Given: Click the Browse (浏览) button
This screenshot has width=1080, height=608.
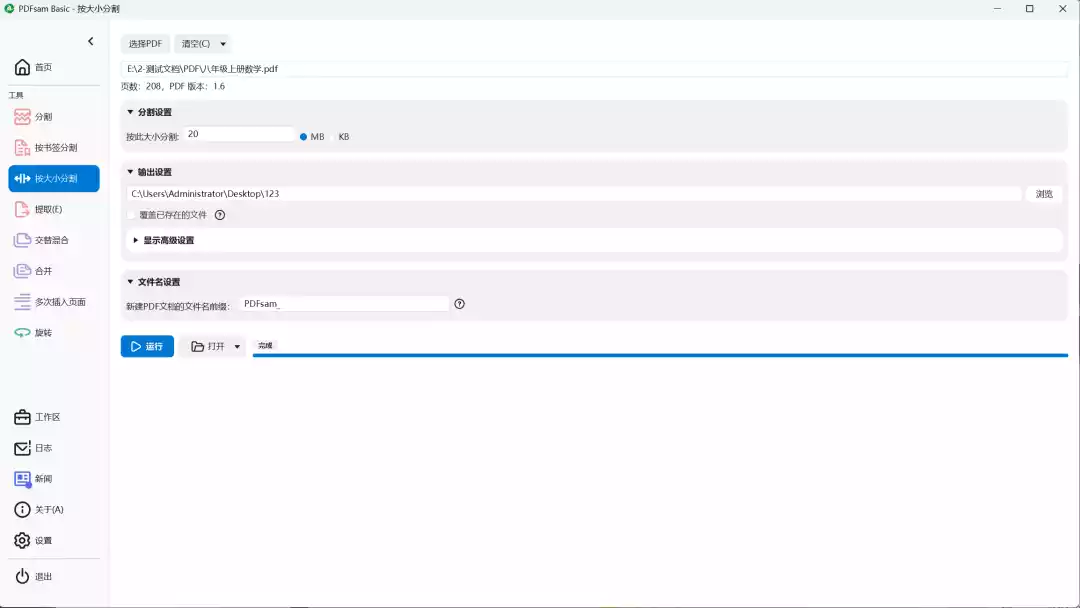Looking at the screenshot, I should [x=1044, y=194].
